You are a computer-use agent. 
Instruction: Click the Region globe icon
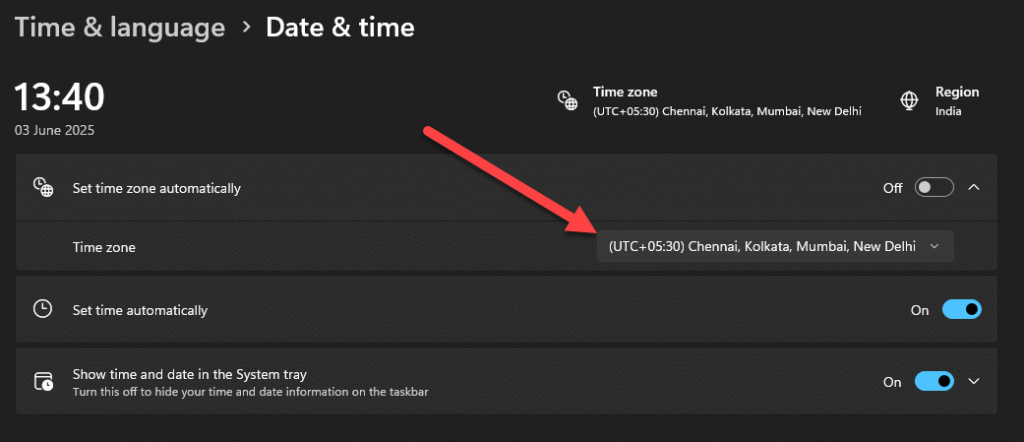908,101
